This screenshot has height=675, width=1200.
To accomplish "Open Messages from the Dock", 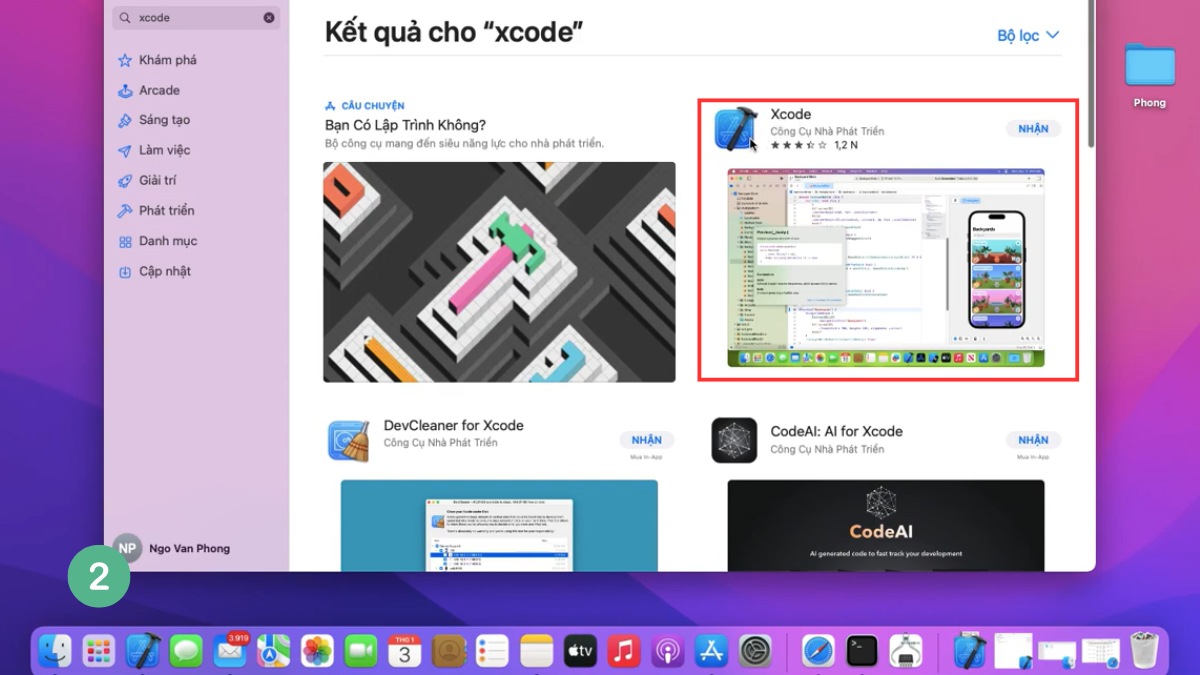I will pos(186,651).
